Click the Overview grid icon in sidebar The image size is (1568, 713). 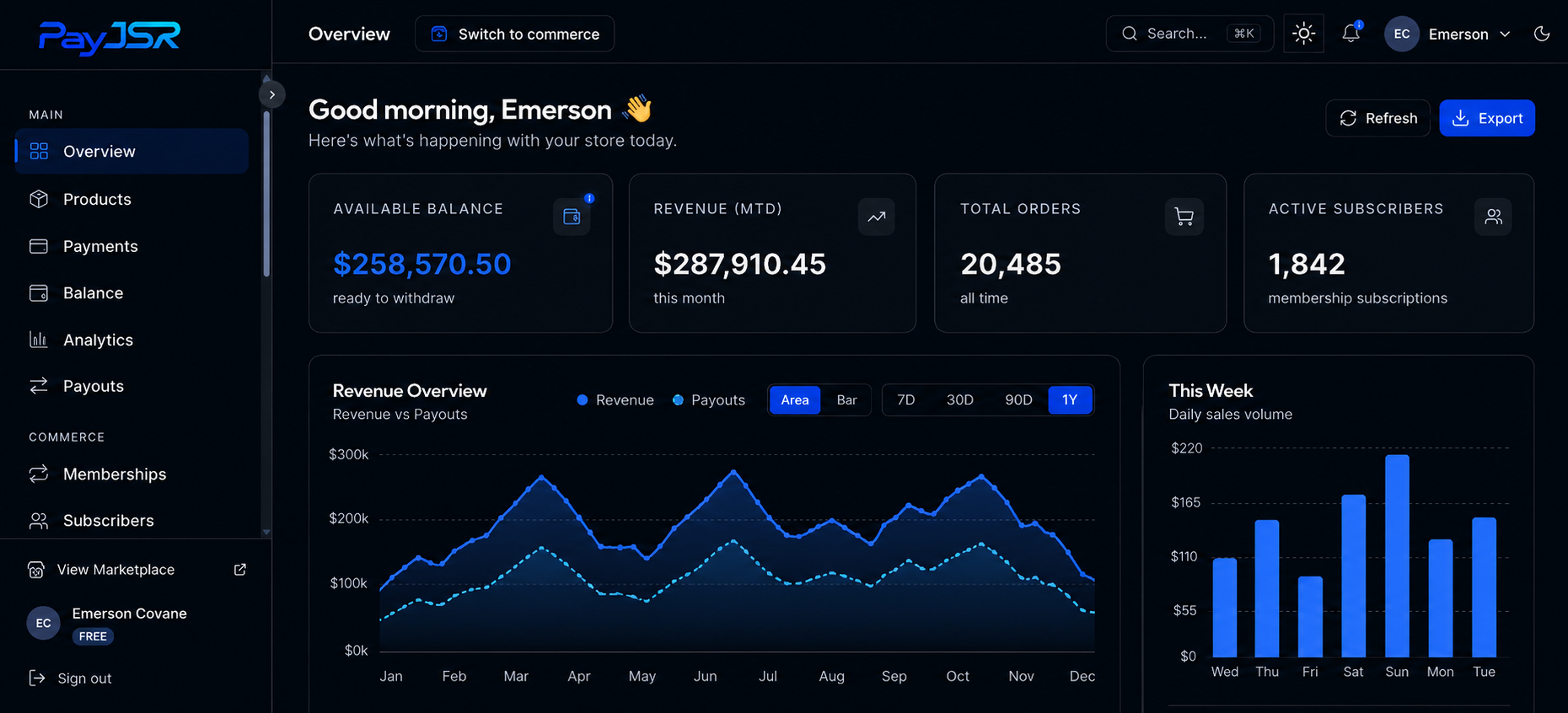tap(39, 151)
